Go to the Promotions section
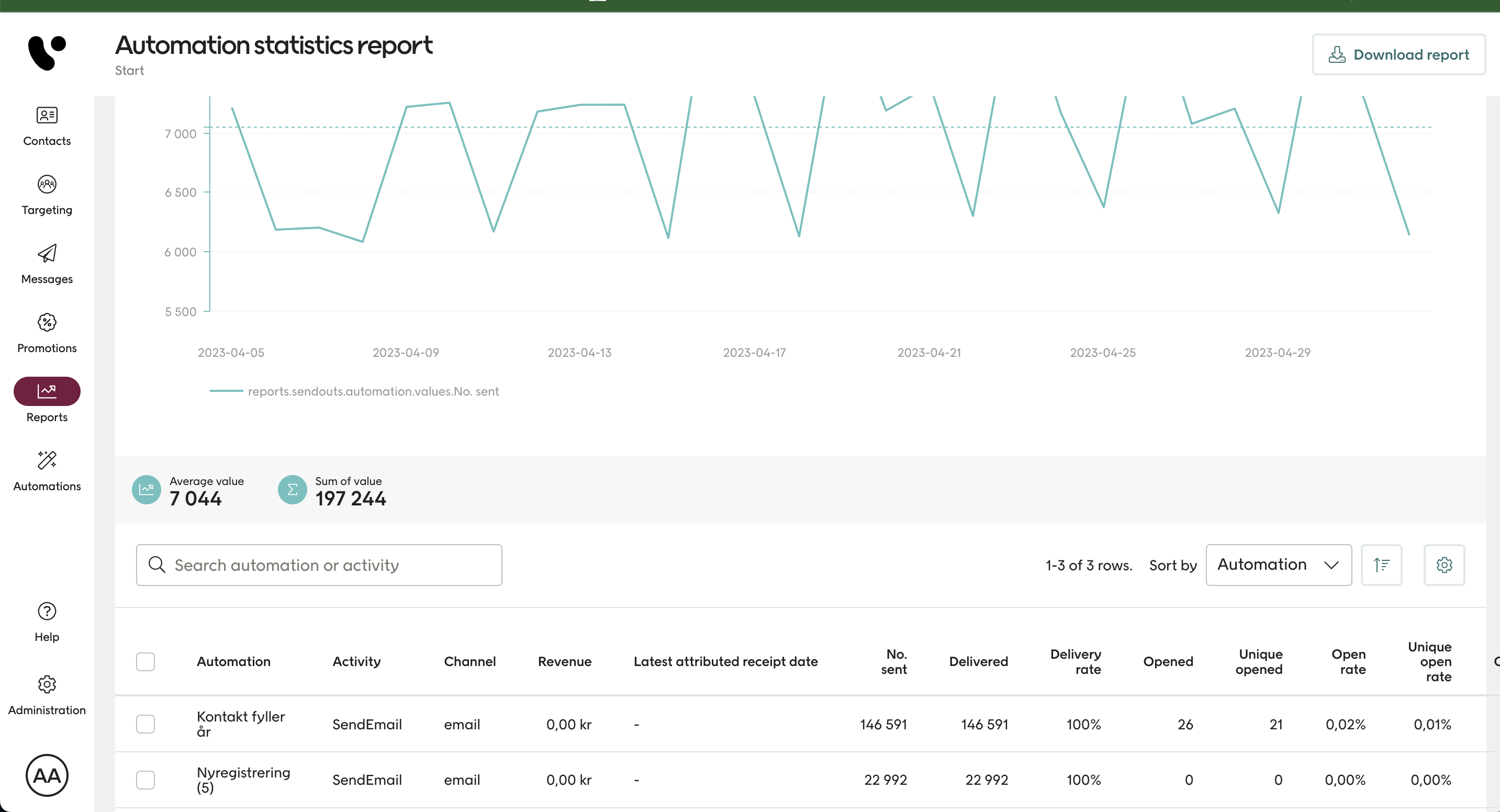The image size is (1500, 812). point(47,332)
